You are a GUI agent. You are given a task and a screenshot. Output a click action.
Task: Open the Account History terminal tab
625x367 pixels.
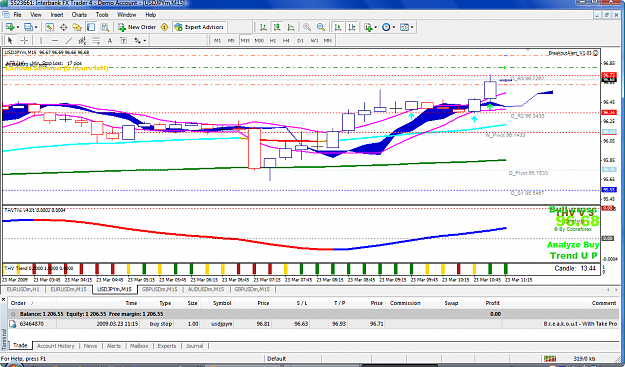click(55, 346)
